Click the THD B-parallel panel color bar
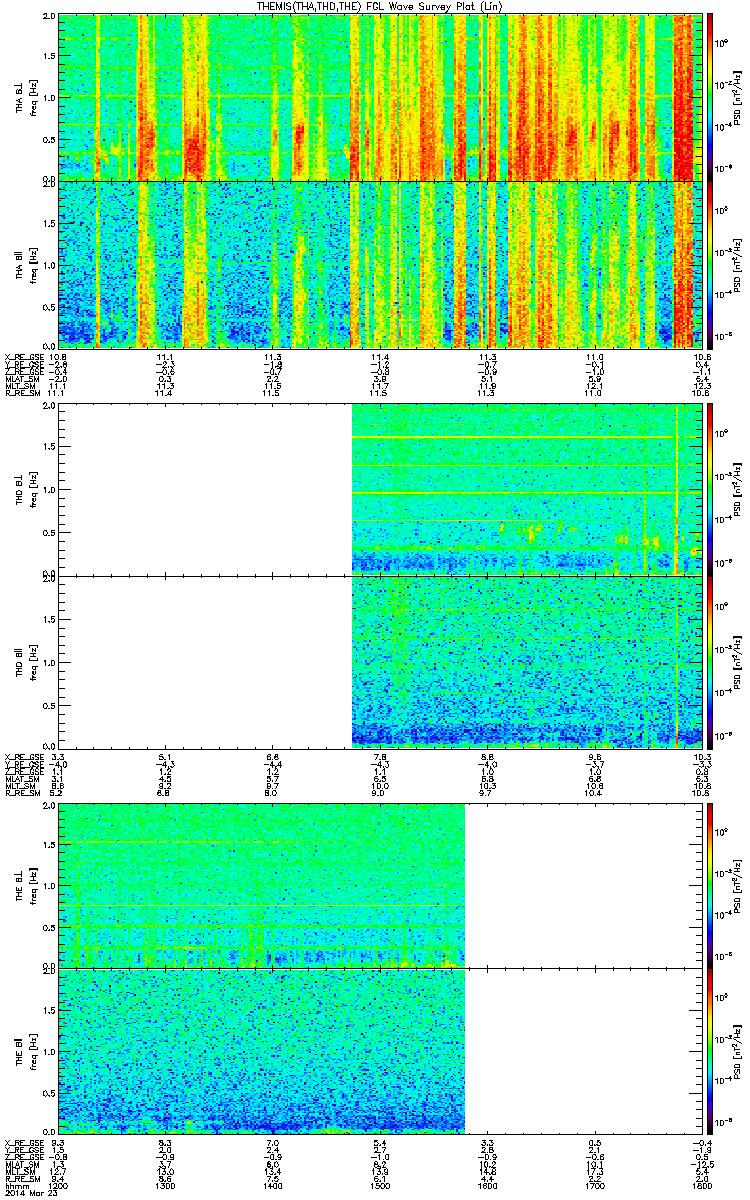750x1200 pixels. (711, 661)
